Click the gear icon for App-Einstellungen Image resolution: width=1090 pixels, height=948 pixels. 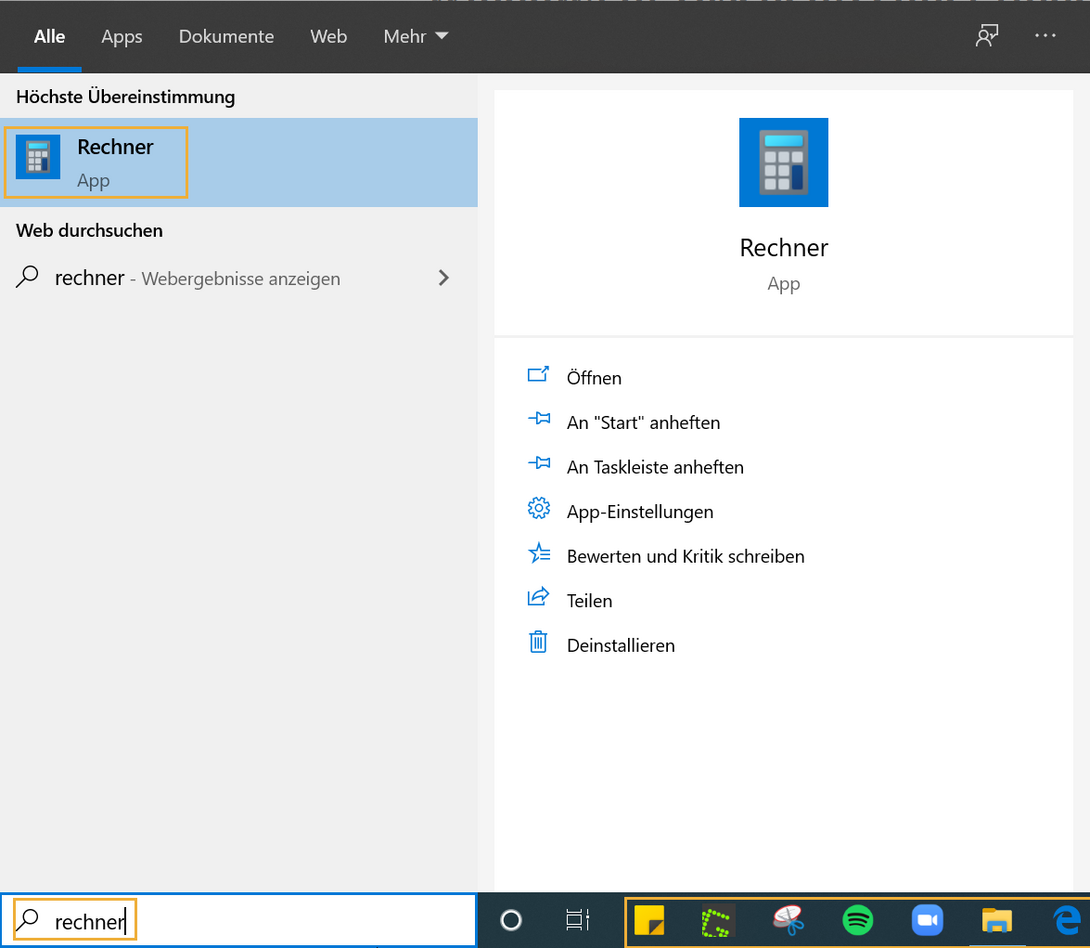(x=539, y=510)
